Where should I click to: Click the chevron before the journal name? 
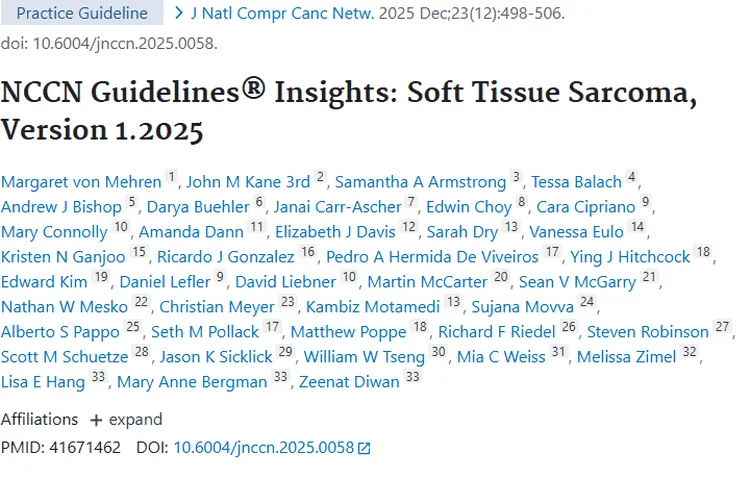(x=179, y=14)
